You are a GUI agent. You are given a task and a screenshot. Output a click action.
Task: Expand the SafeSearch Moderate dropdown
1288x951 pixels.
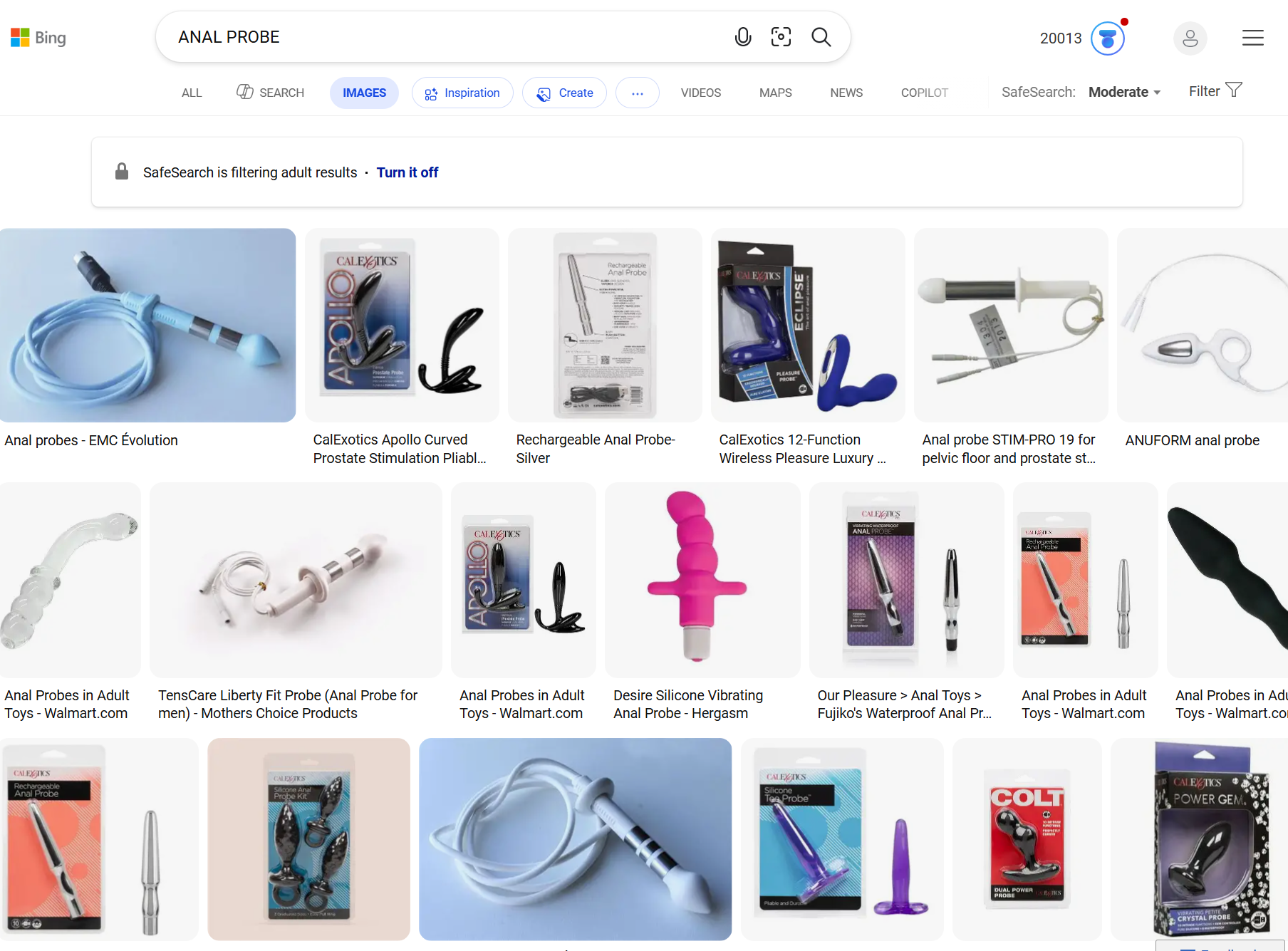[x=1124, y=92]
